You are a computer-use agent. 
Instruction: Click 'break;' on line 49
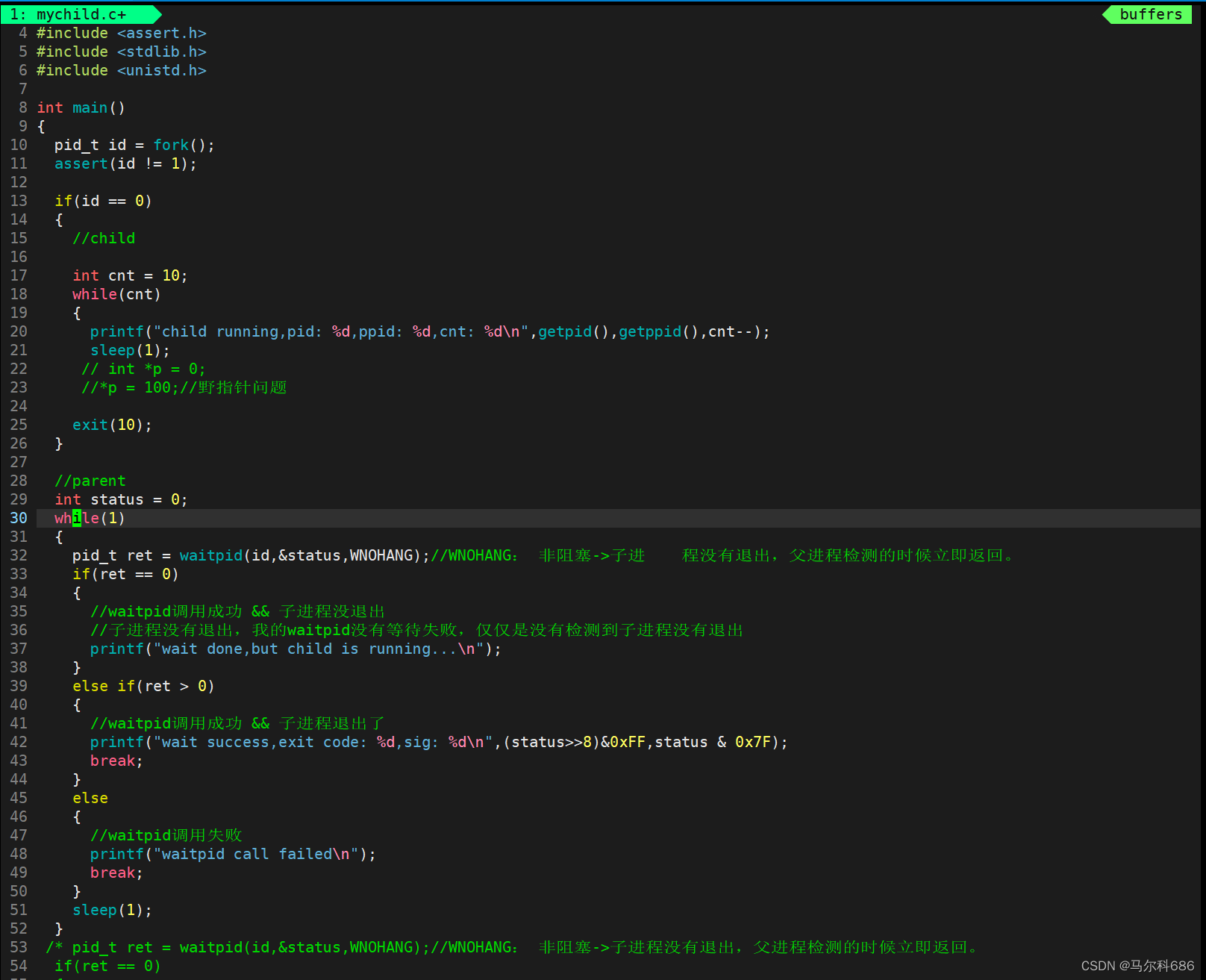pos(116,873)
